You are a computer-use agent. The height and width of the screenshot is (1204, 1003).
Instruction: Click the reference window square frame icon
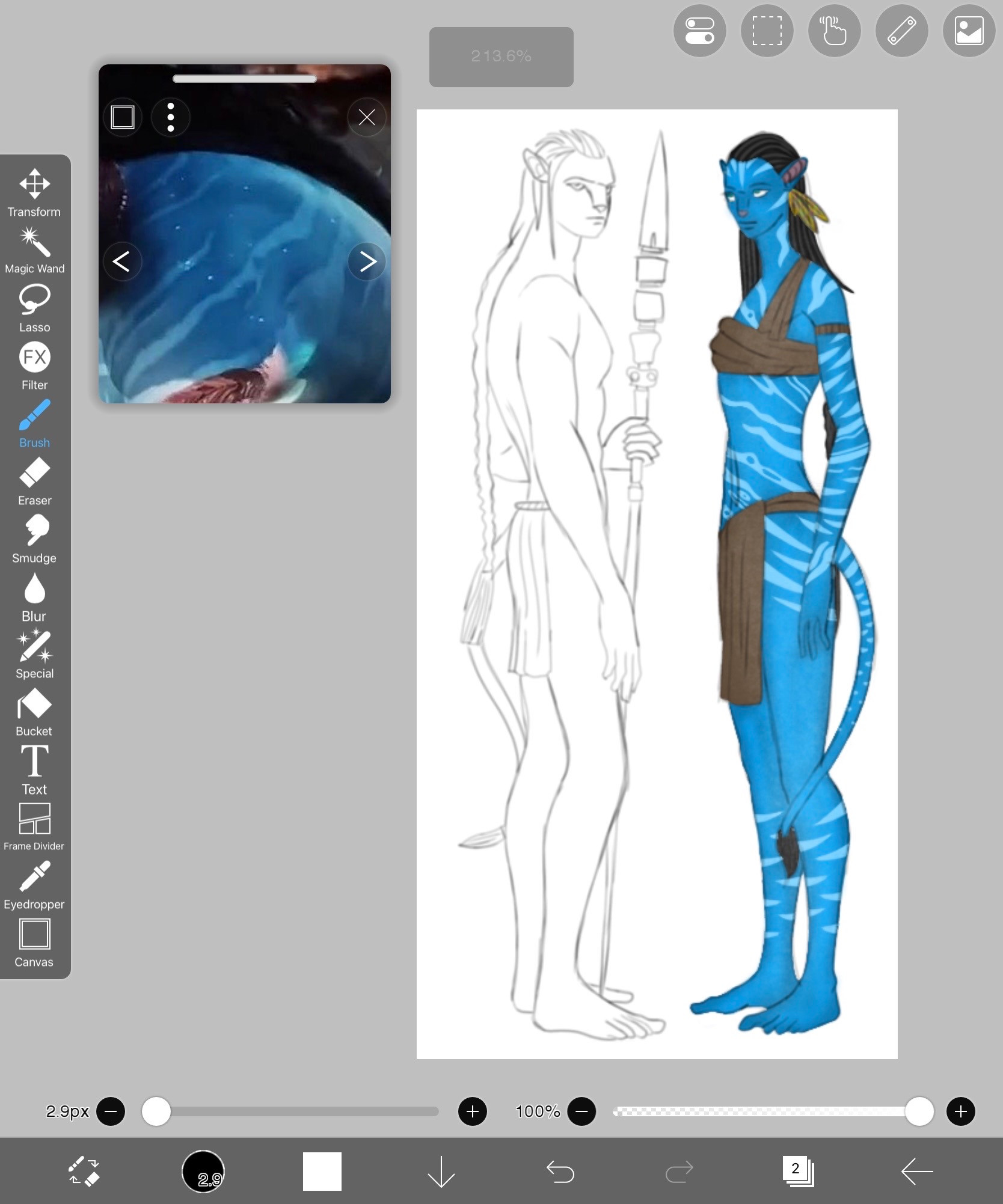[x=123, y=117]
